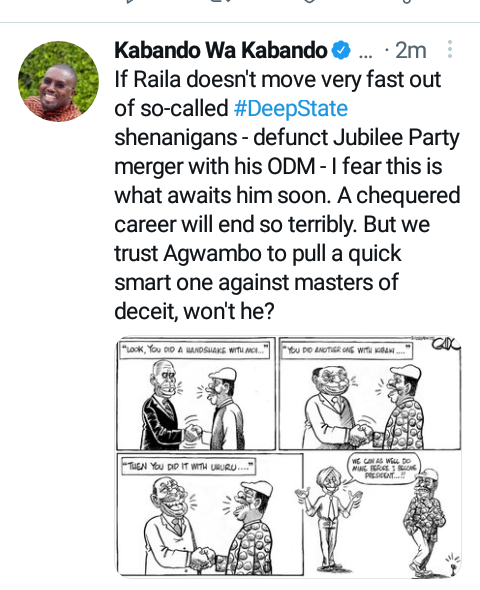Open the cartoon panel of handshake with Kibaki
Image resolution: width=480 pixels, height=590 pixels.
(x=370, y=393)
